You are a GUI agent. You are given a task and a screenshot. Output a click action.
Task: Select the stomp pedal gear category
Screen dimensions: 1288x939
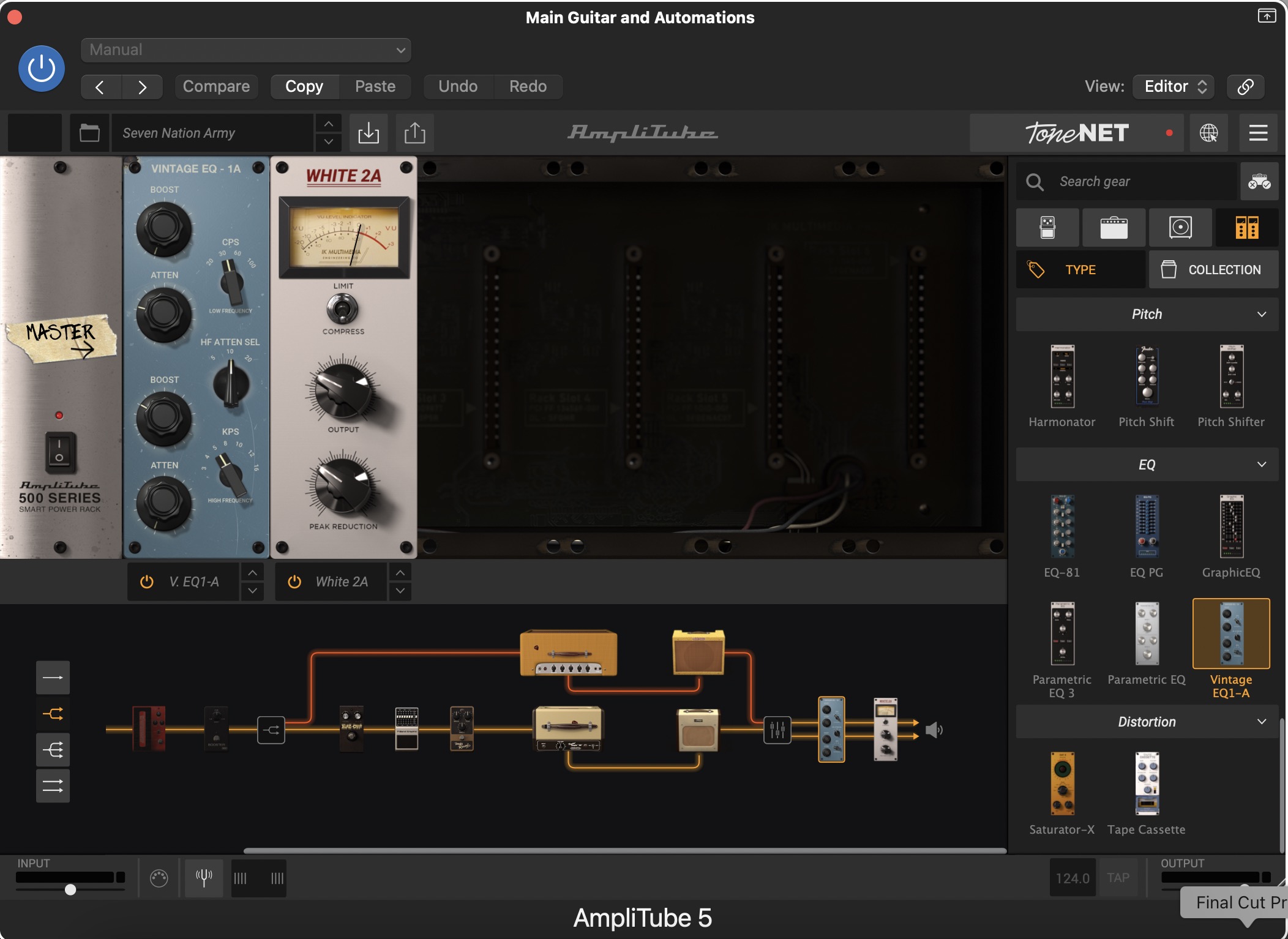1047,227
